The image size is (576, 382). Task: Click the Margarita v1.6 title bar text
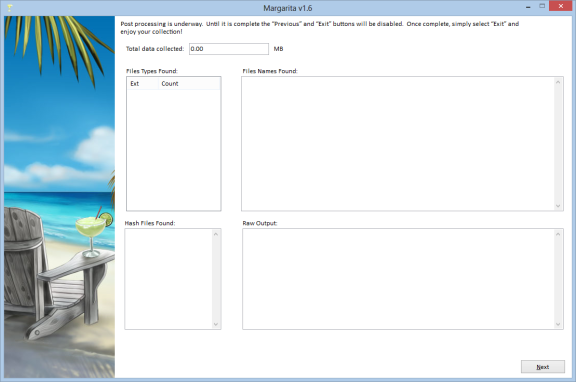coord(288,8)
